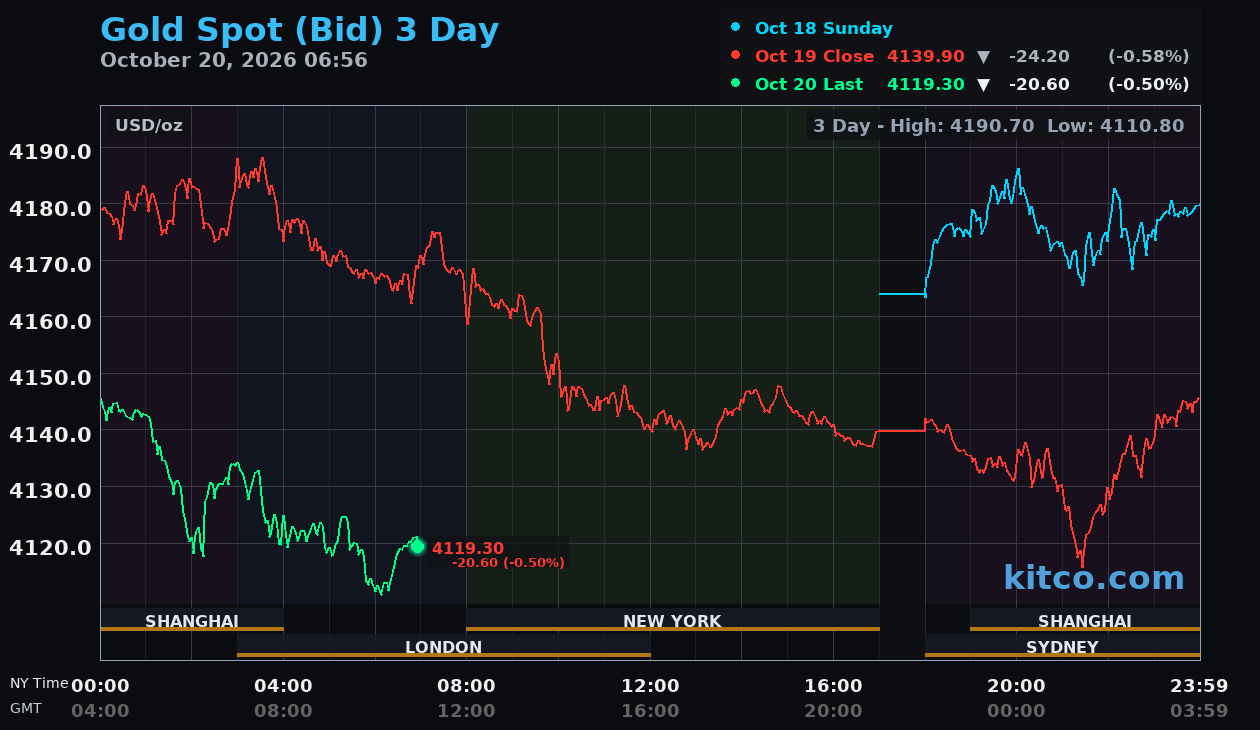This screenshot has height=730, width=1260.
Task: Click the blue Oct 18 Sunday legend dot
Action: pos(736,28)
